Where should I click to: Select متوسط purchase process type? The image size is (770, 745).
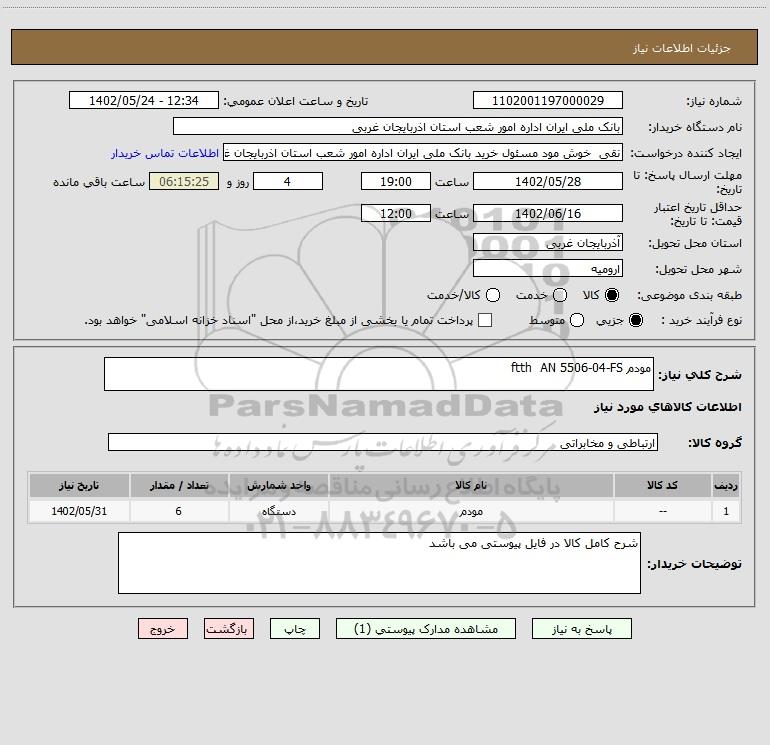click(577, 320)
